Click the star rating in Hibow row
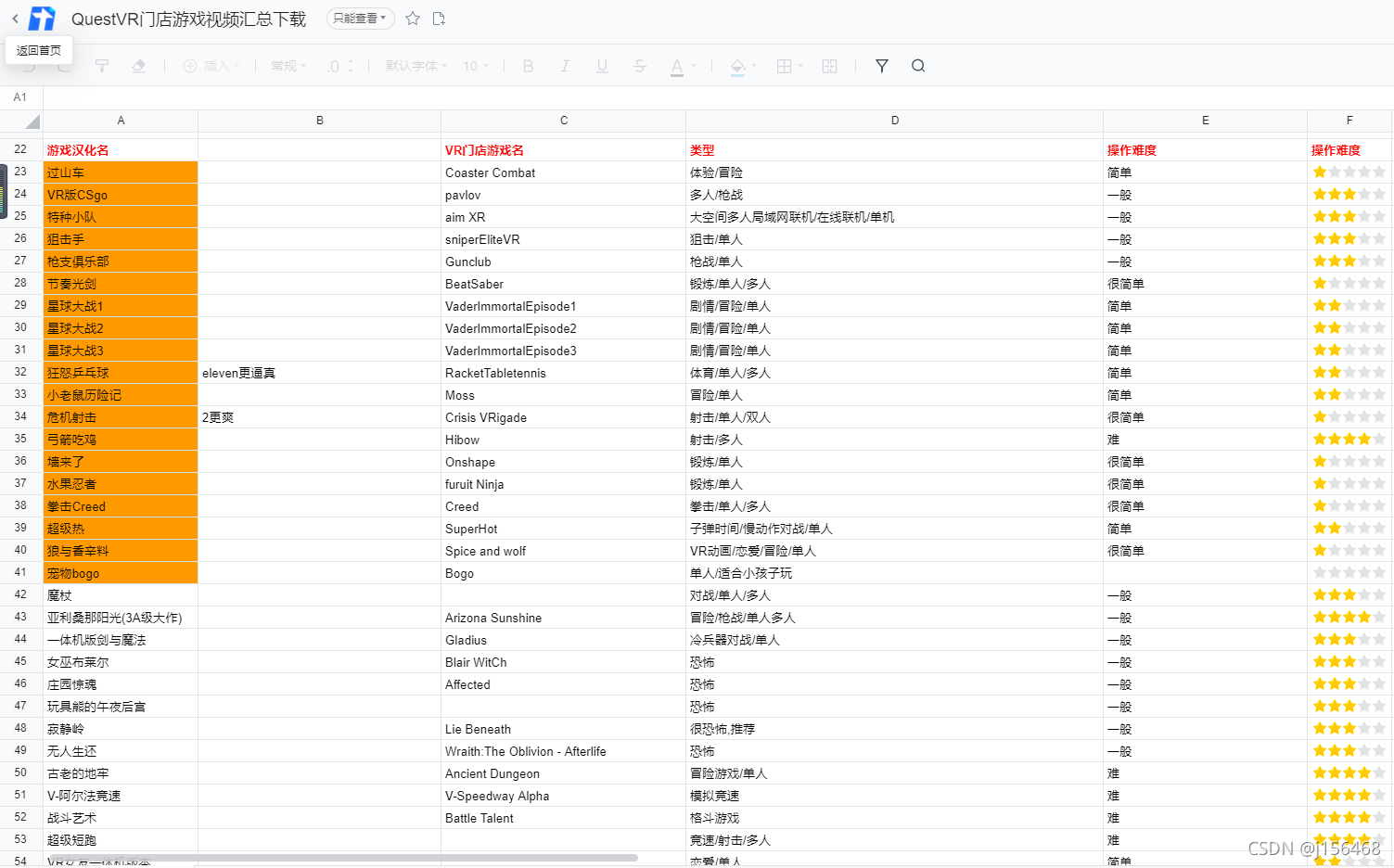This screenshot has height=868, width=1394. [x=1349, y=439]
